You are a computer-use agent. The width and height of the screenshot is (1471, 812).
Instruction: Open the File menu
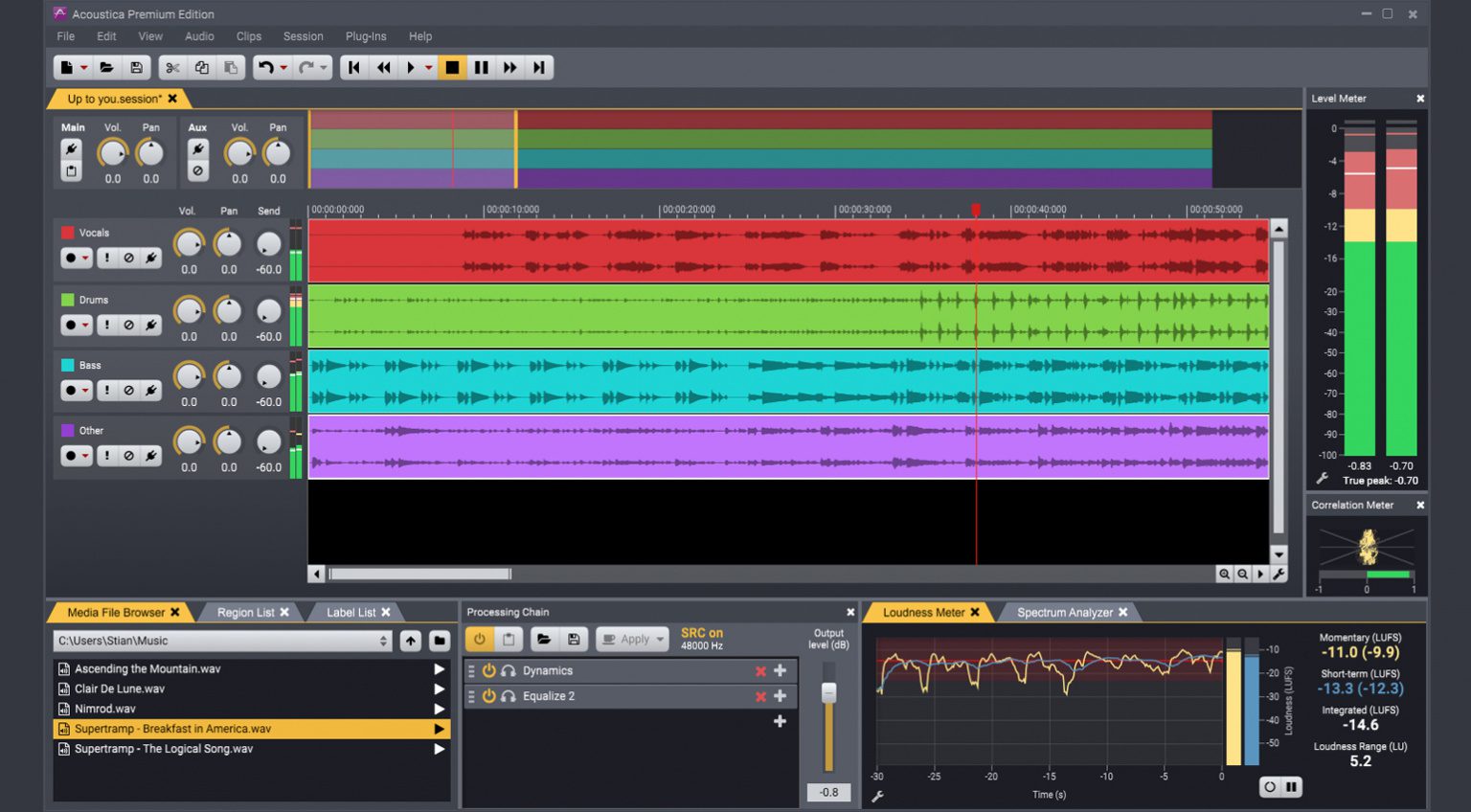point(66,36)
